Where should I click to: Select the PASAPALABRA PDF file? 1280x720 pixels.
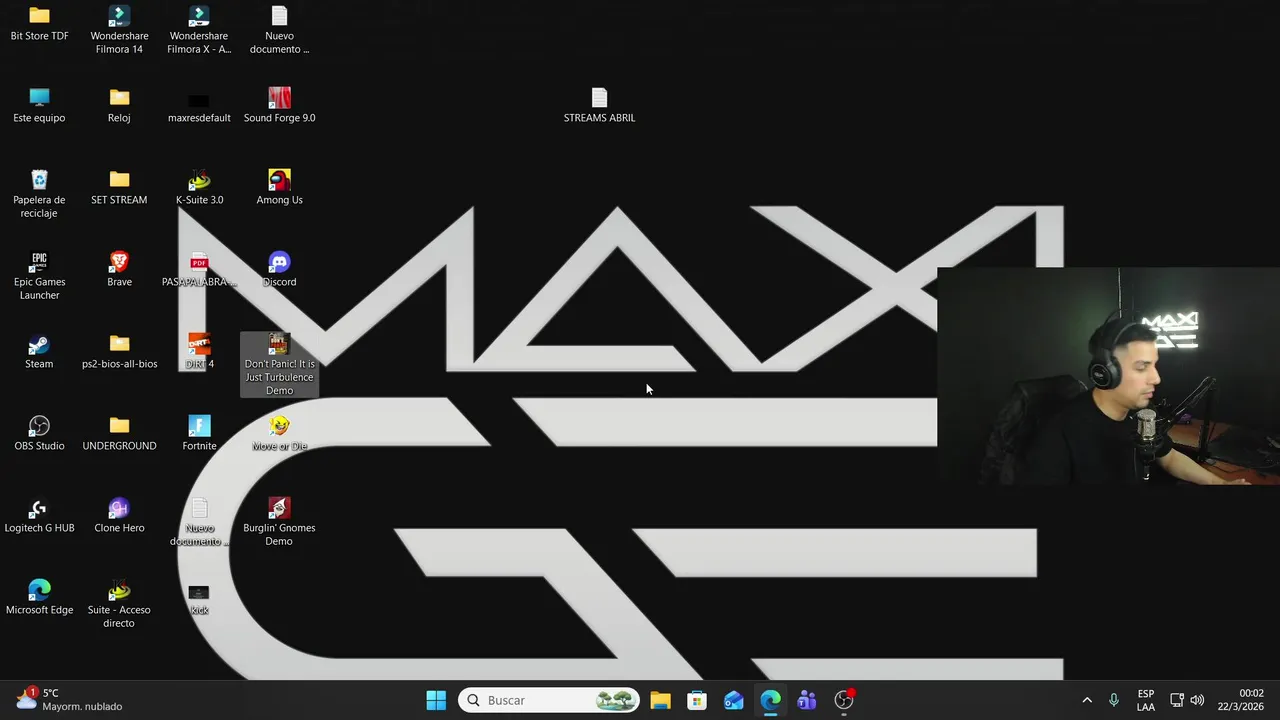click(199, 270)
